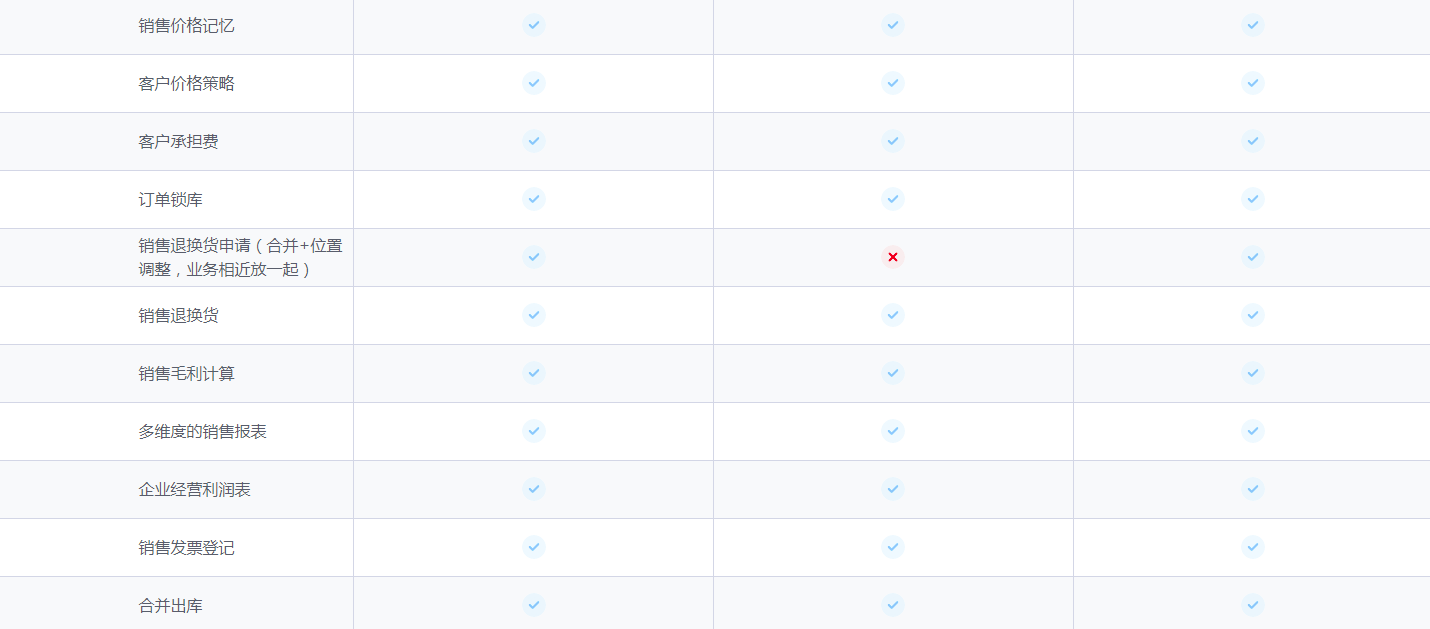This screenshot has height=629, width=1430.
Task: Click third-column checkmark for 合并出库
Action: click(x=1253, y=605)
